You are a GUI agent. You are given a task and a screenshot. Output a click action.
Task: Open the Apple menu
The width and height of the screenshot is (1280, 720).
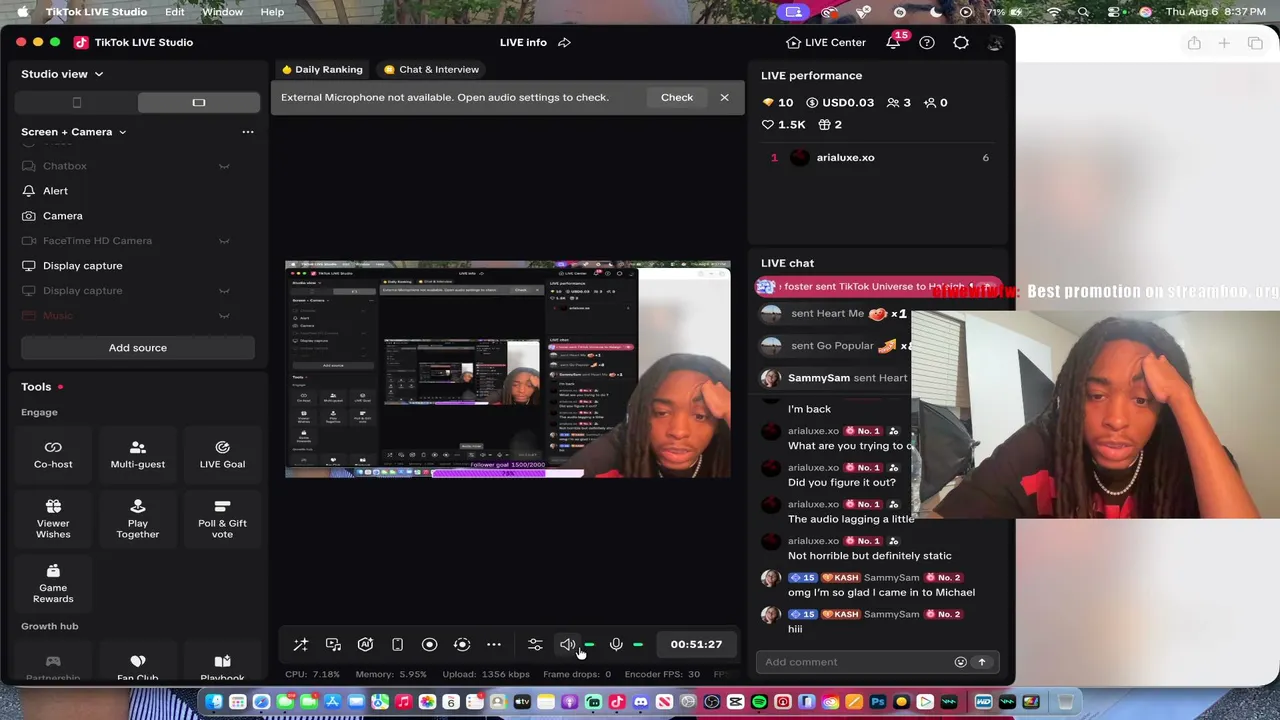(22, 12)
